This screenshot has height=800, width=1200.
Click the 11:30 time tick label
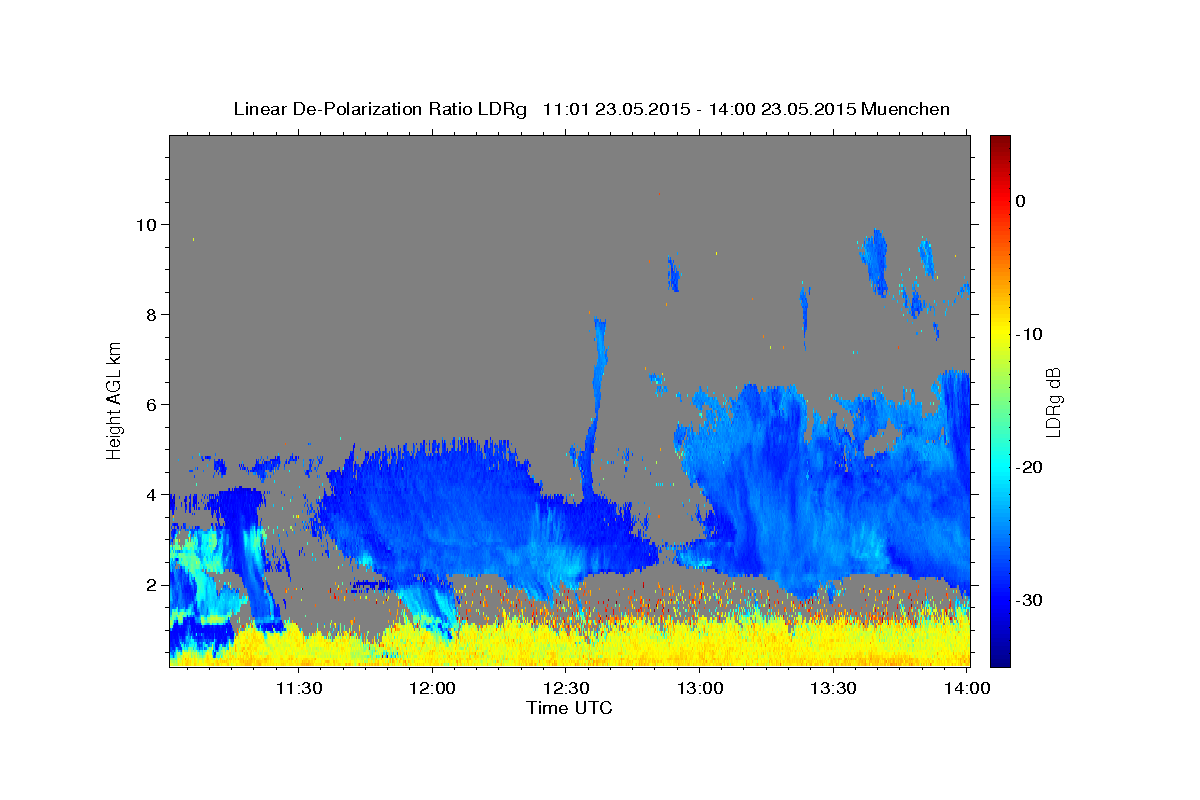298,688
